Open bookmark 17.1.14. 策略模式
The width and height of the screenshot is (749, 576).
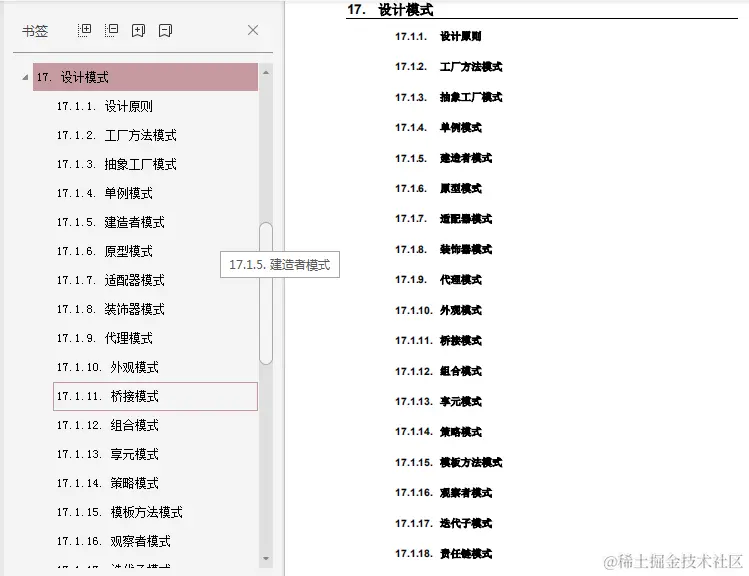click(x=107, y=483)
